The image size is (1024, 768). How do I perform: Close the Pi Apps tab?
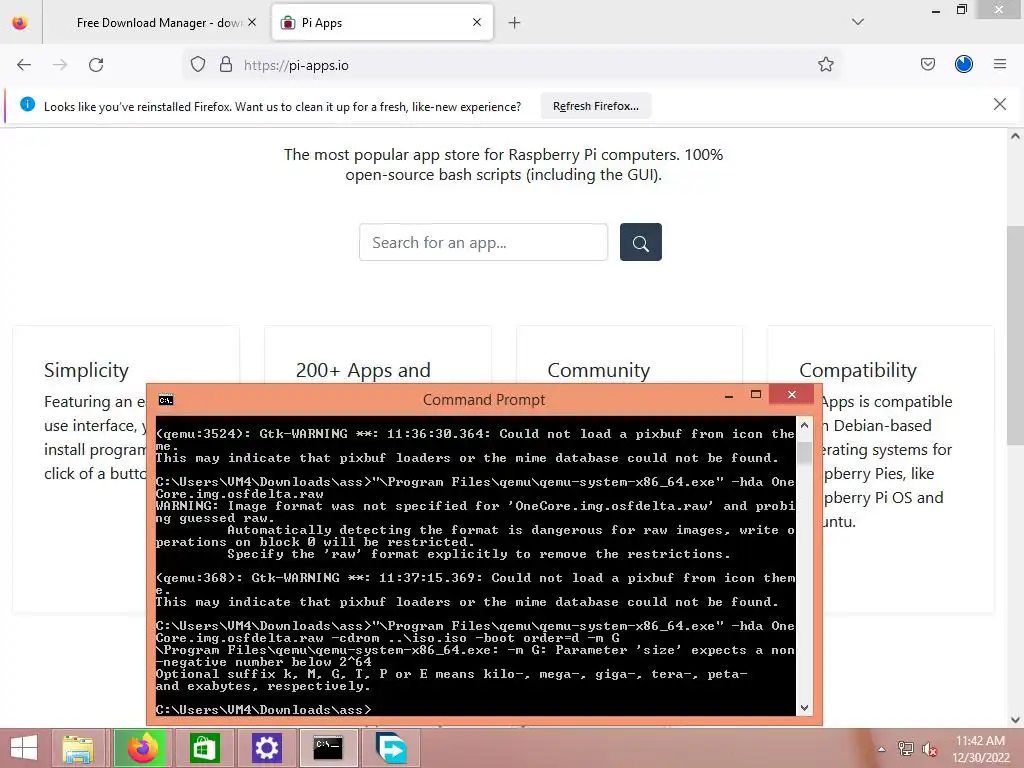[477, 22]
